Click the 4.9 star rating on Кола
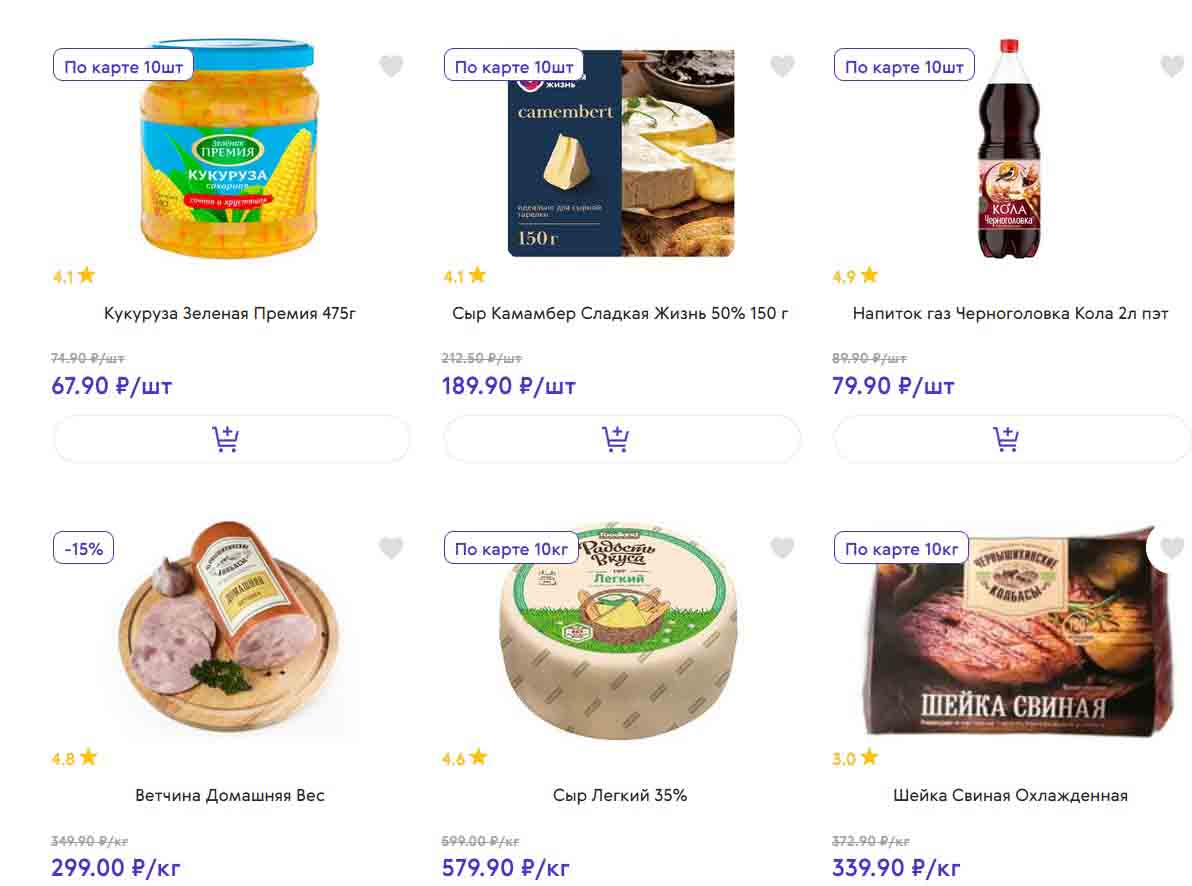This screenshot has height=886, width=1192. pos(855,276)
